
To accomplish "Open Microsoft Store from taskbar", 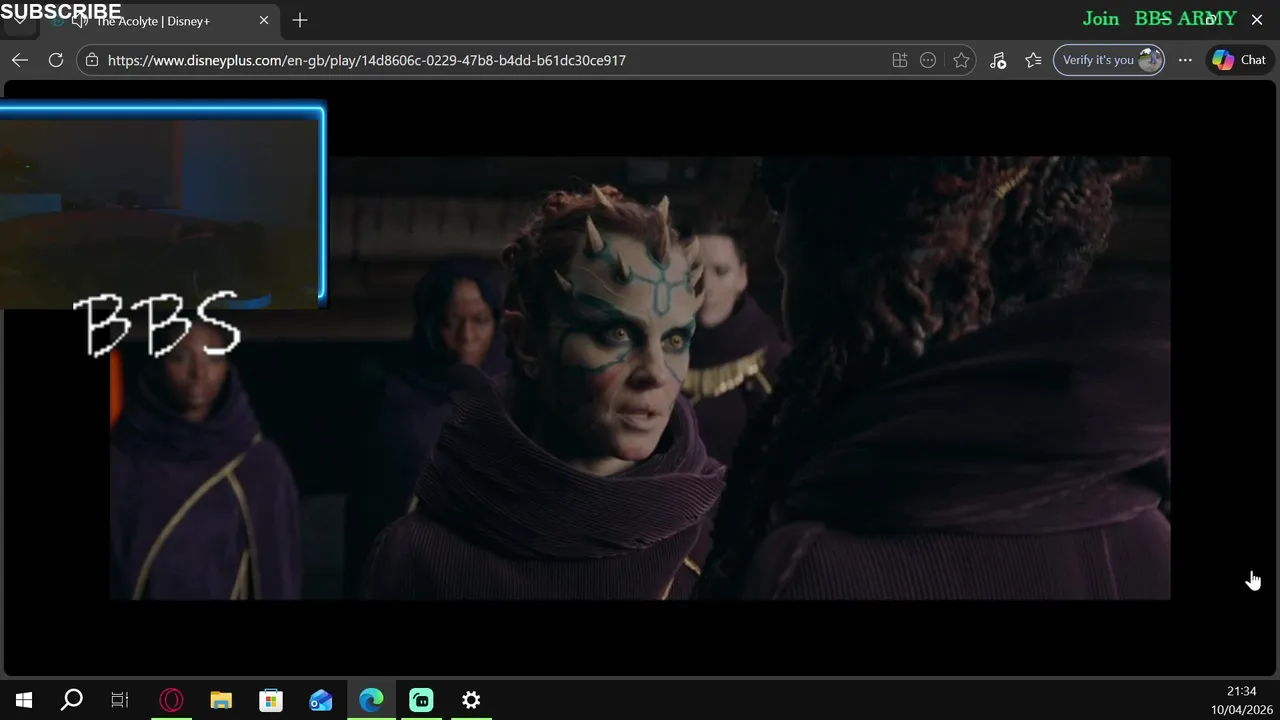I will coord(271,700).
